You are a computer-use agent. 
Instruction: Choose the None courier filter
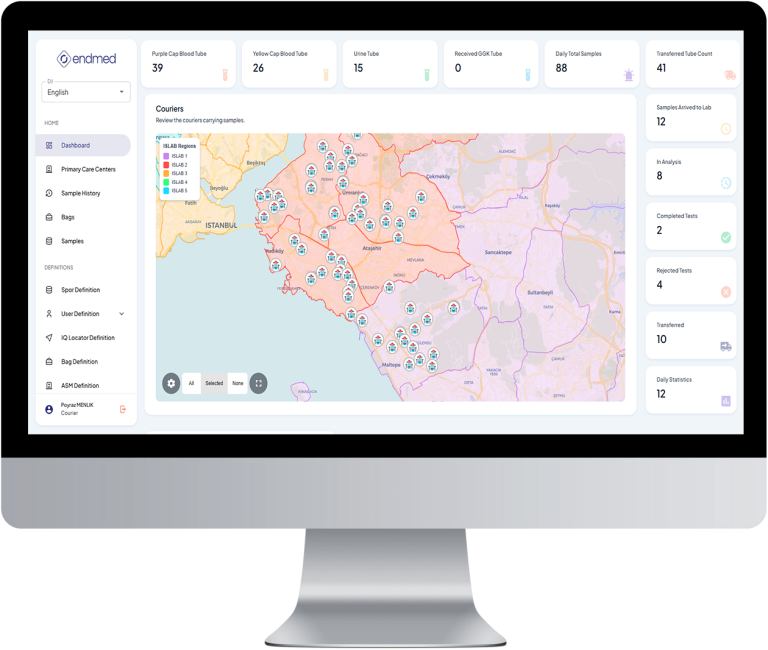click(x=237, y=383)
